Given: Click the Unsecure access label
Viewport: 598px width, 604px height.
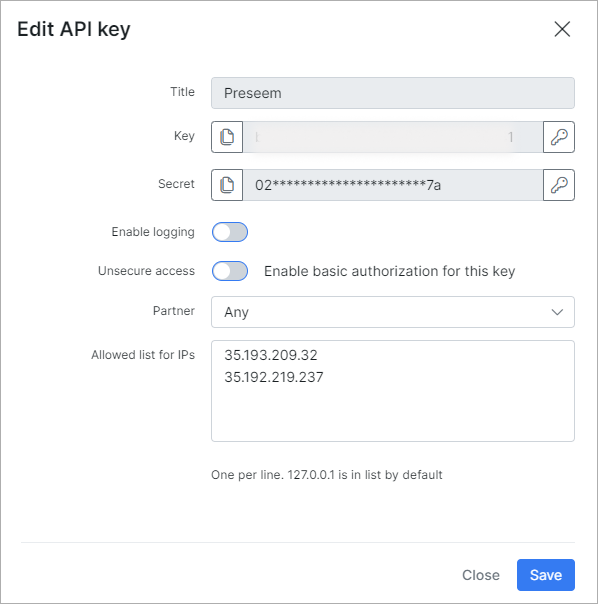Looking at the screenshot, I should click(x=146, y=271).
